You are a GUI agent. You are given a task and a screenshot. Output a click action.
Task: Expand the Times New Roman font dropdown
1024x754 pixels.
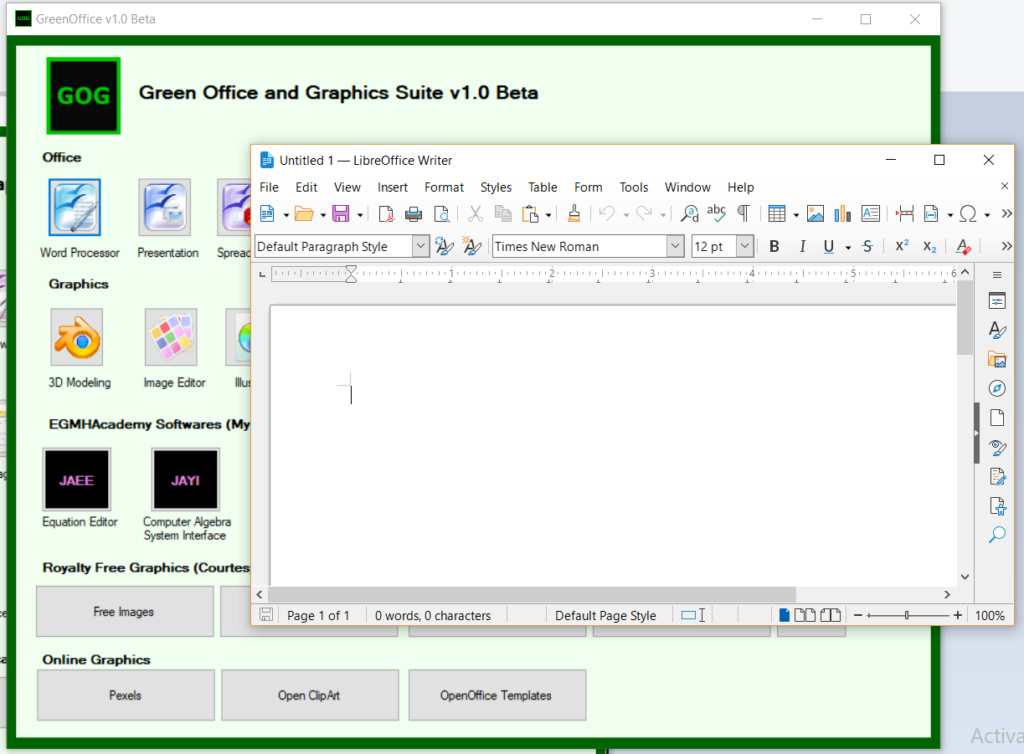[x=675, y=246]
